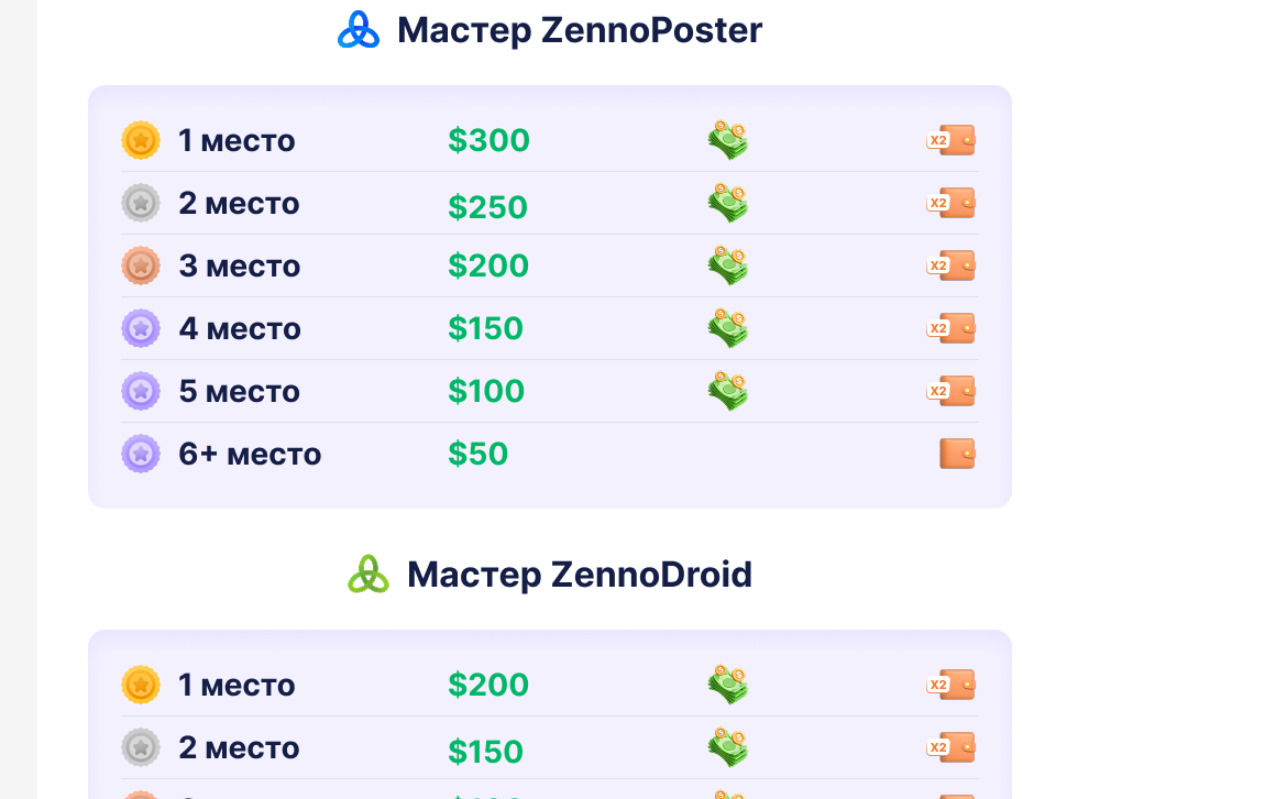Click the $50 prize amount
Image resolution: width=1272 pixels, height=799 pixels.
pyautogui.click(x=478, y=454)
